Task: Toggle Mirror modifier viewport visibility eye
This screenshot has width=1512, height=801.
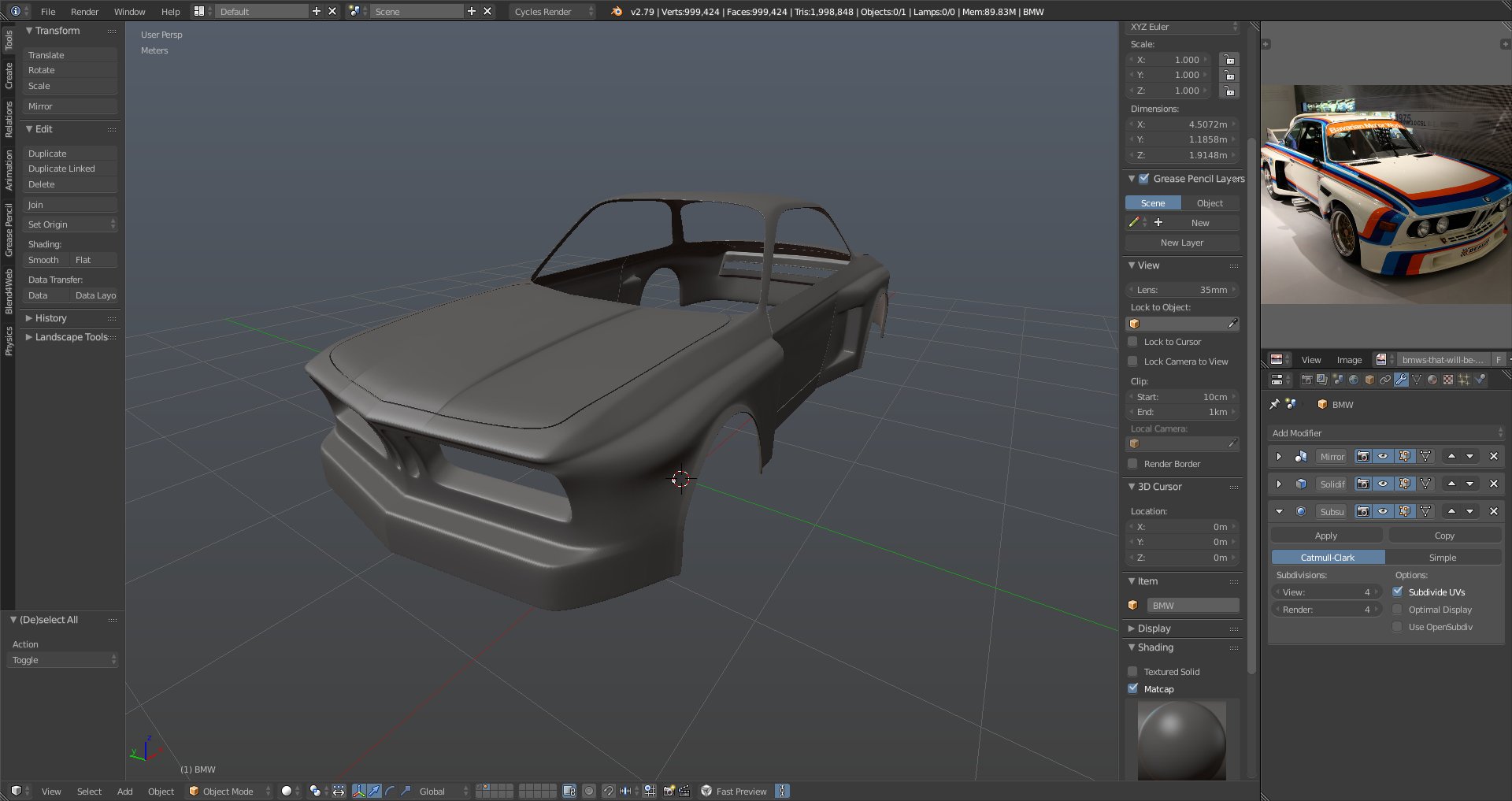Action: click(x=1383, y=456)
